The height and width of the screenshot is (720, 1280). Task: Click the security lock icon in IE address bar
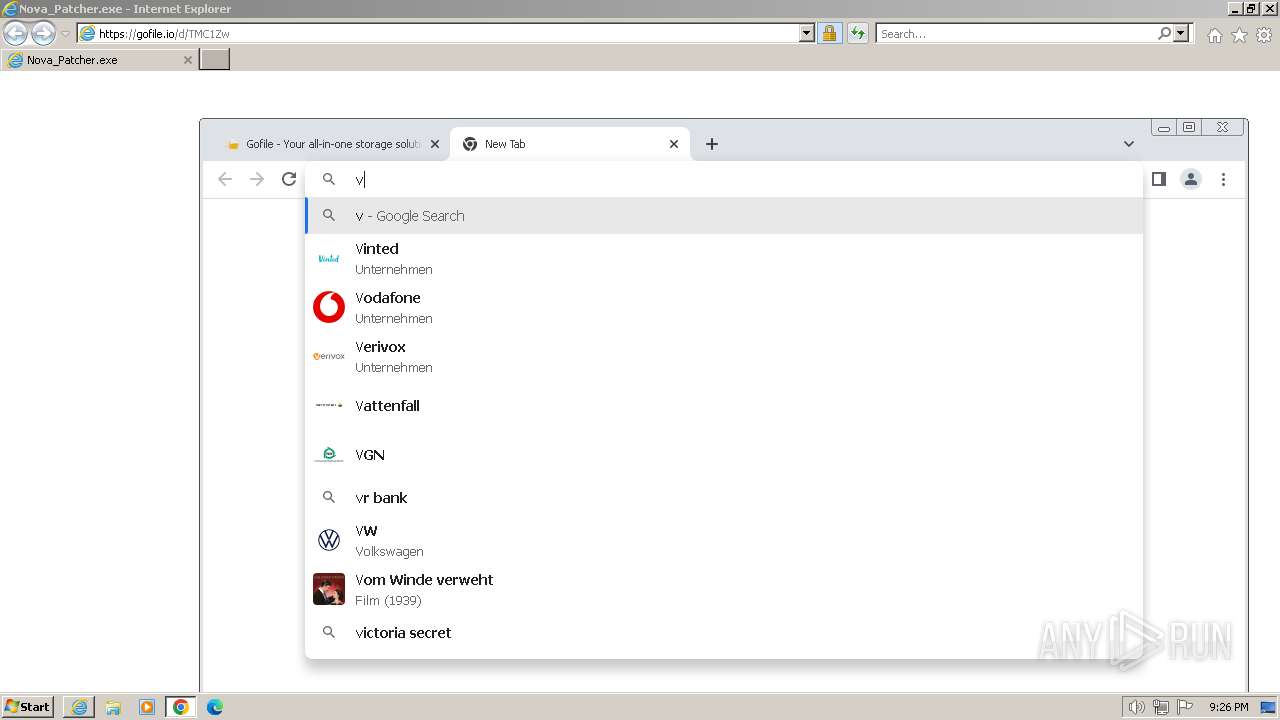(x=829, y=34)
